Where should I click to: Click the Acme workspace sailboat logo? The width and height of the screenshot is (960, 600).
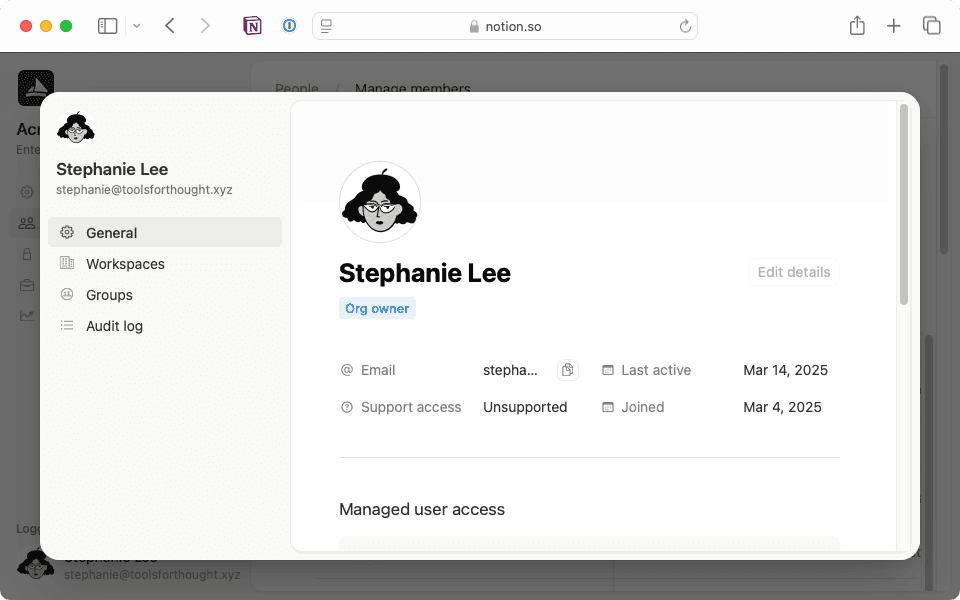coord(36,88)
